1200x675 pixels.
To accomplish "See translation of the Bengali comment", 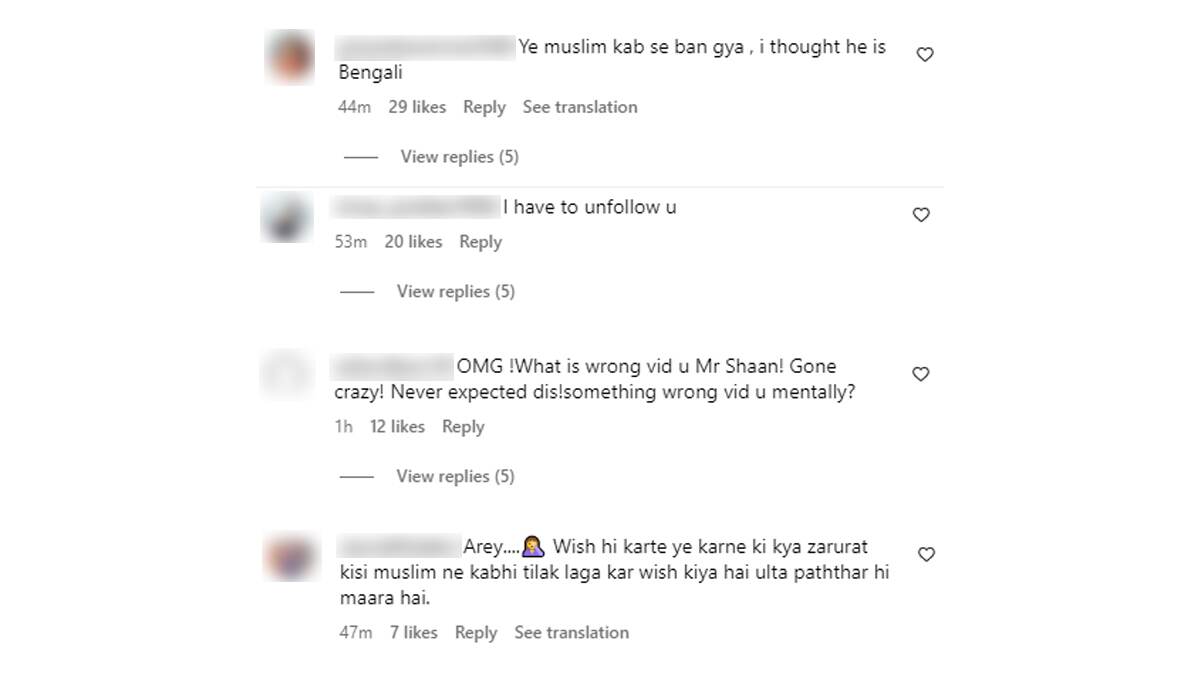I will pos(580,107).
